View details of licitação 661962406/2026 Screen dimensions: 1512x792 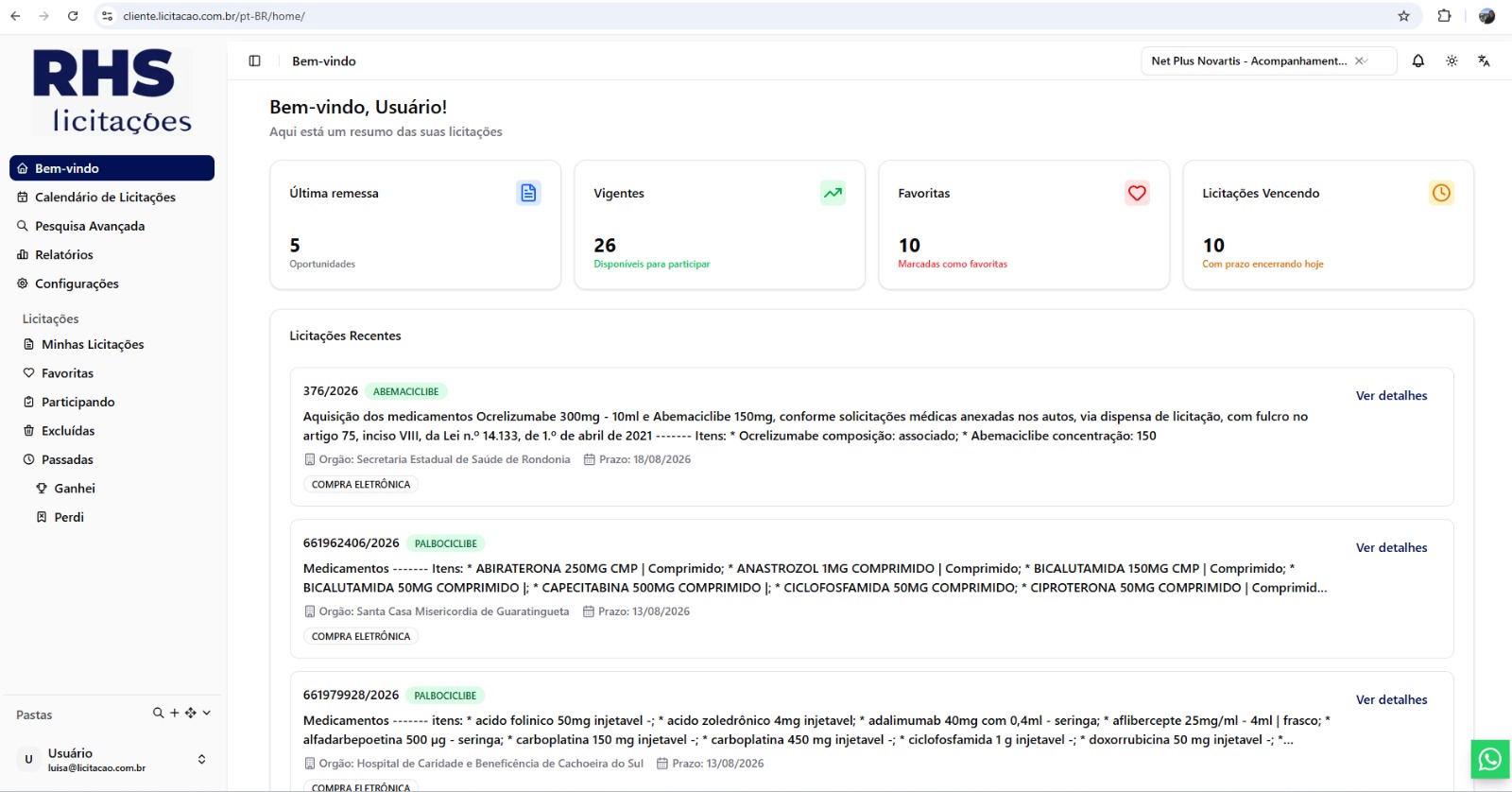1391,548
